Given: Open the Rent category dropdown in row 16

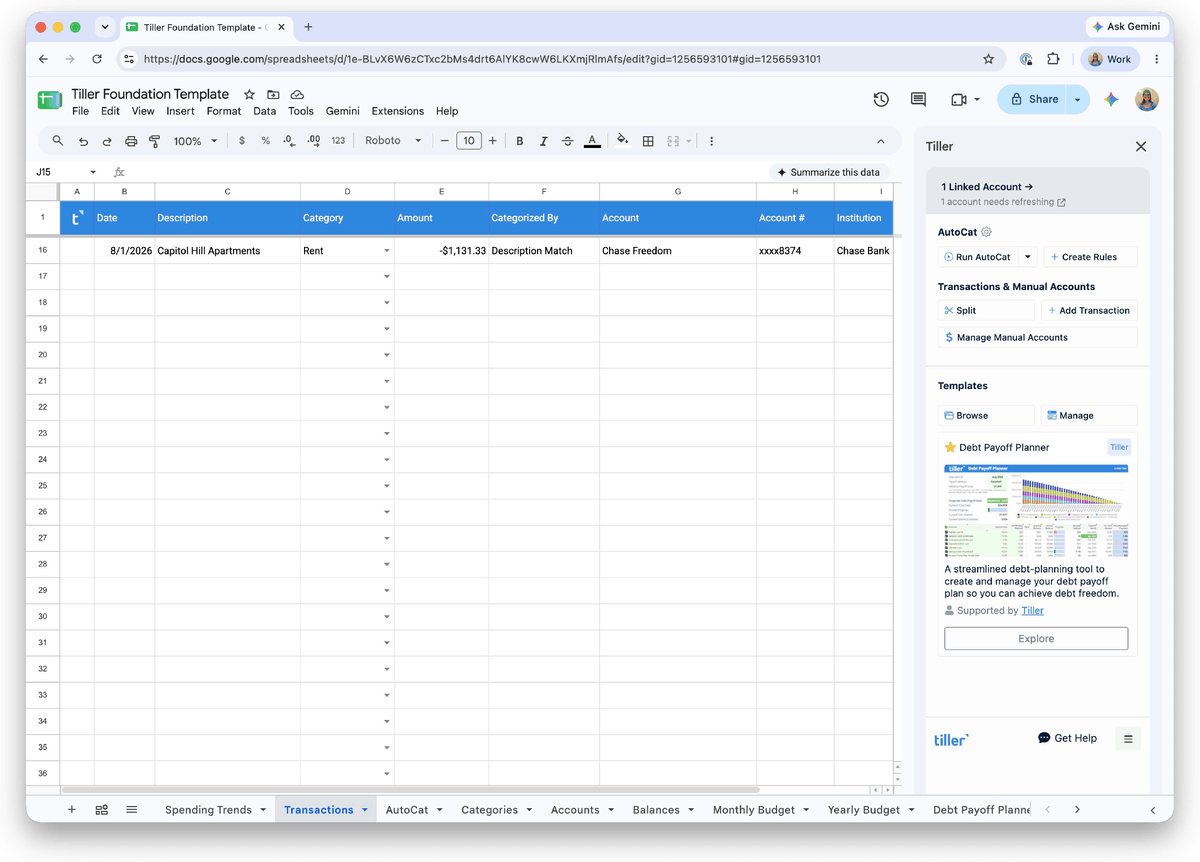Looking at the screenshot, I should tap(386, 251).
